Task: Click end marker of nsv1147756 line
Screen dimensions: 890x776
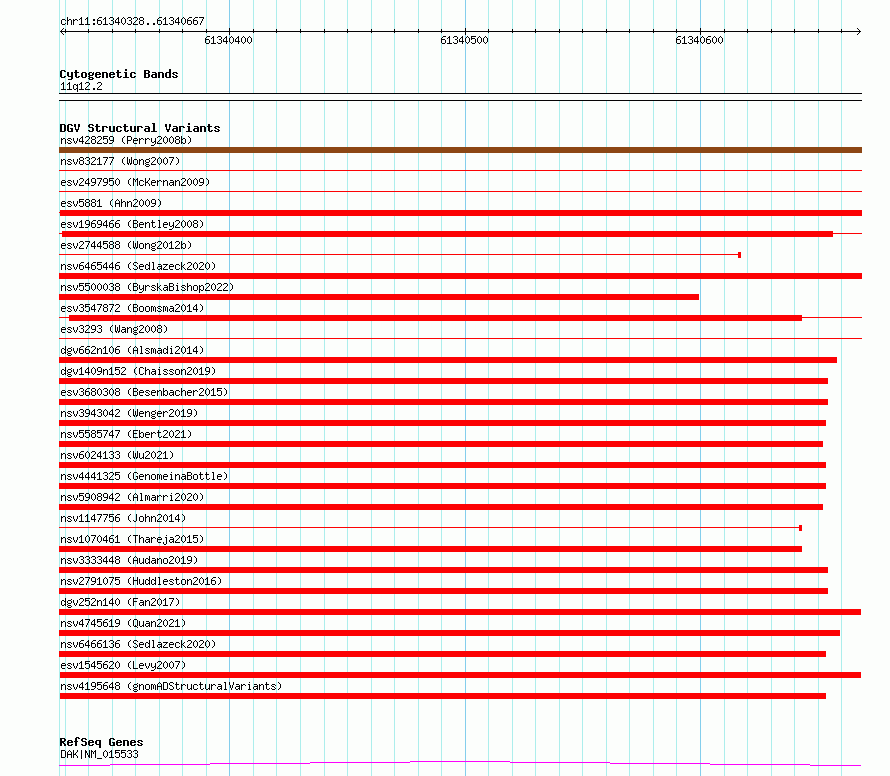Action: 800,528
